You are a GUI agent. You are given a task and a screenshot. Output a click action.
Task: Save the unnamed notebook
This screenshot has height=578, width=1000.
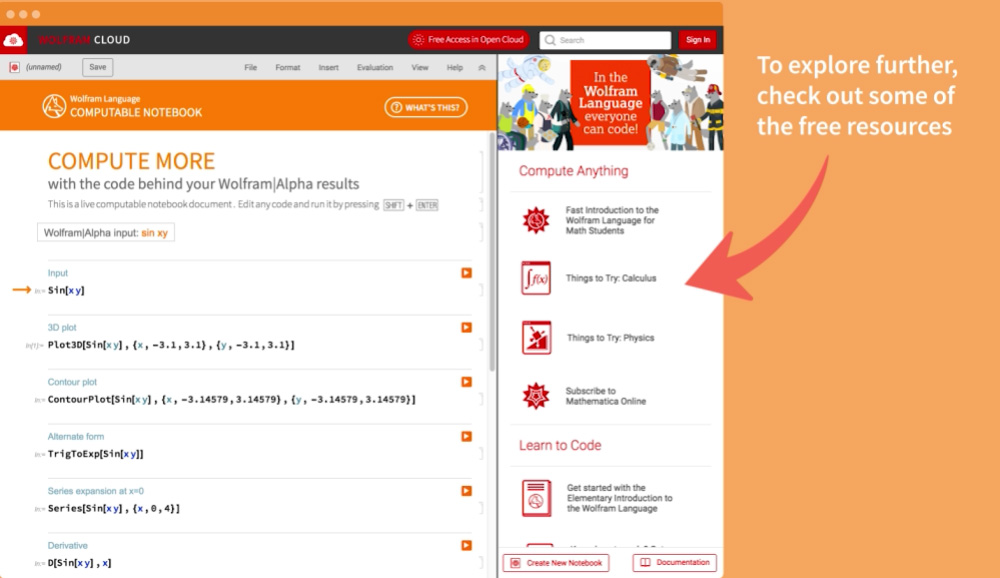pos(98,67)
